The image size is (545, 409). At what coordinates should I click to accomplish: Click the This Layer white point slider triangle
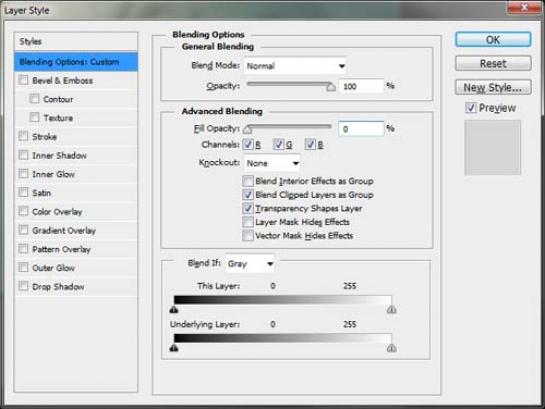point(391,309)
